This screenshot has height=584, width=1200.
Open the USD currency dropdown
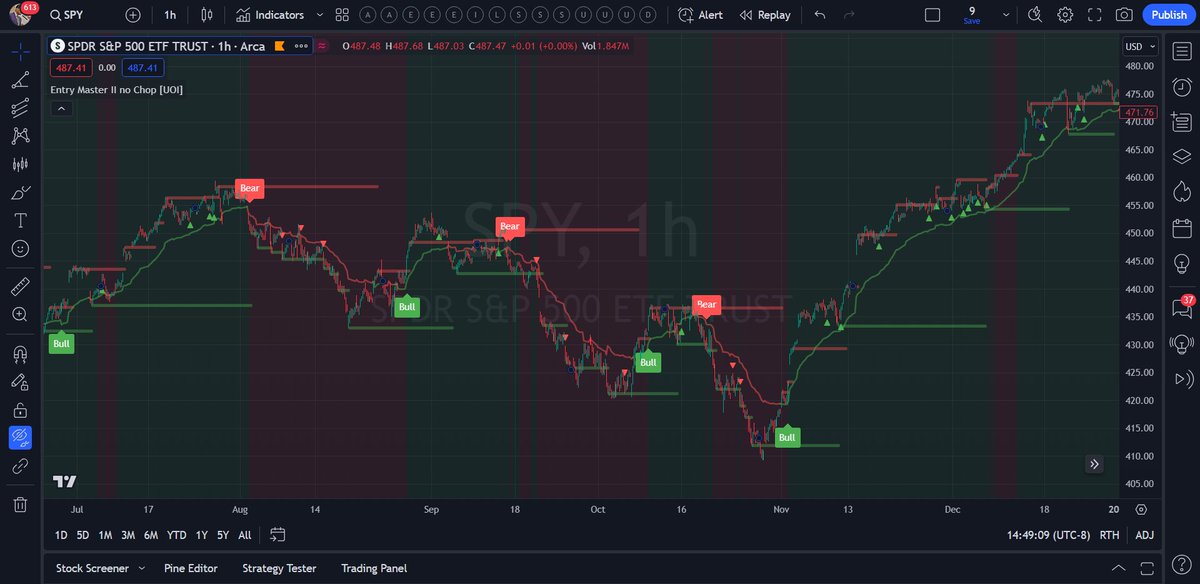point(1140,46)
